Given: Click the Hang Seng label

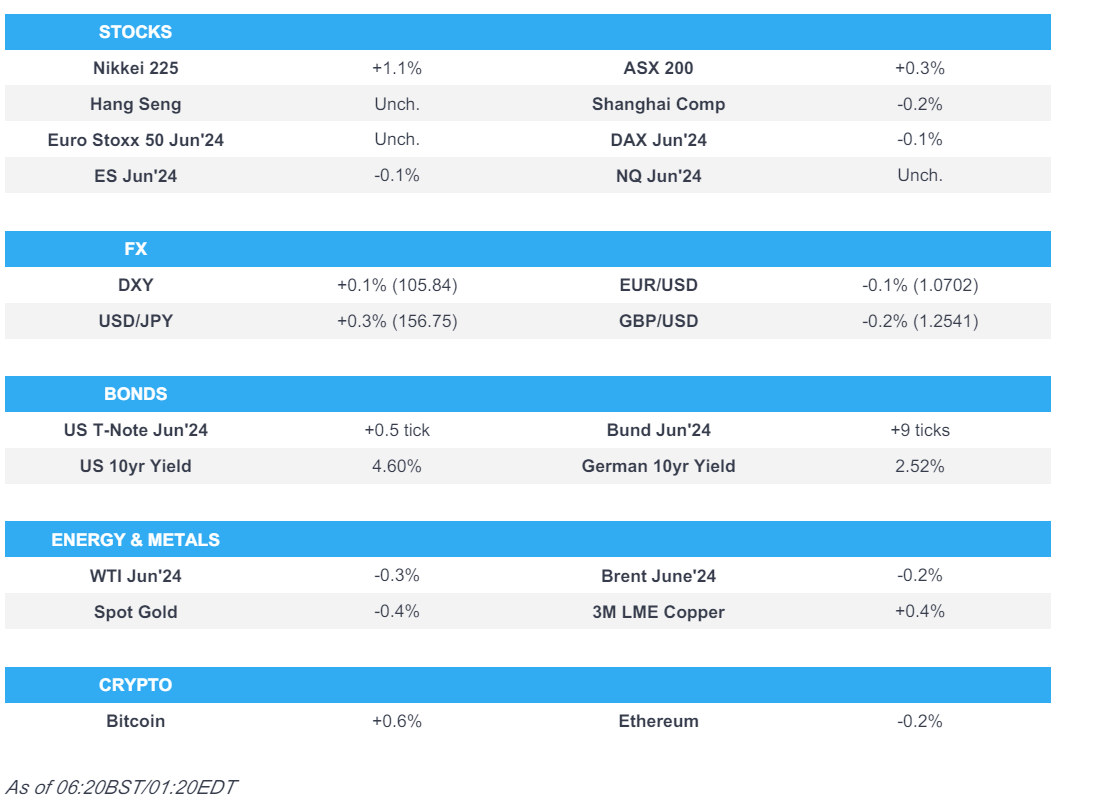Looking at the screenshot, I should (x=135, y=104).
